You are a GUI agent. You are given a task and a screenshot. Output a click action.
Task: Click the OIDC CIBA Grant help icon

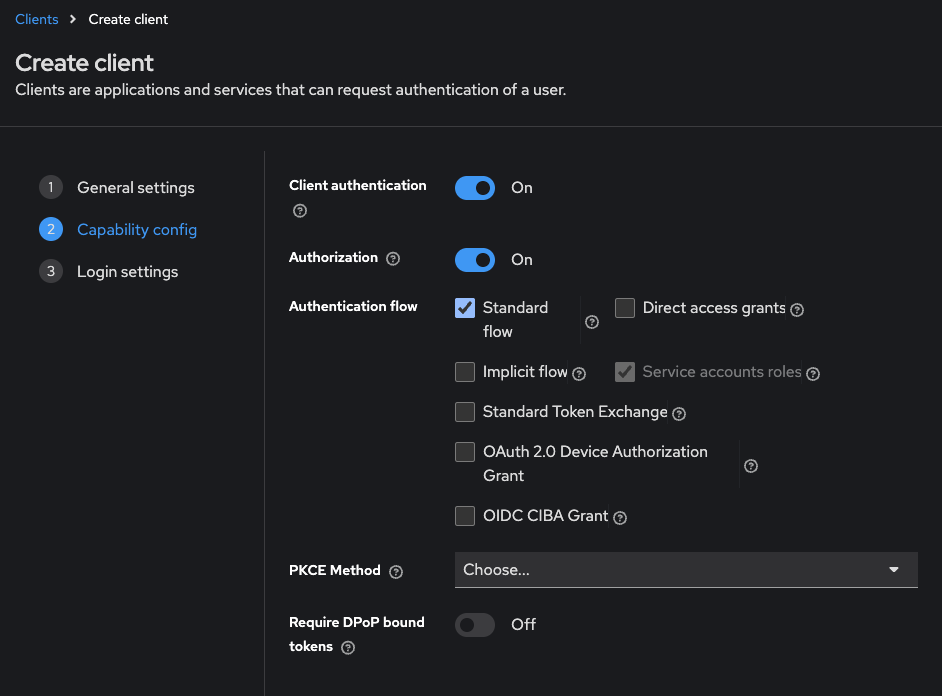(x=620, y=517)
